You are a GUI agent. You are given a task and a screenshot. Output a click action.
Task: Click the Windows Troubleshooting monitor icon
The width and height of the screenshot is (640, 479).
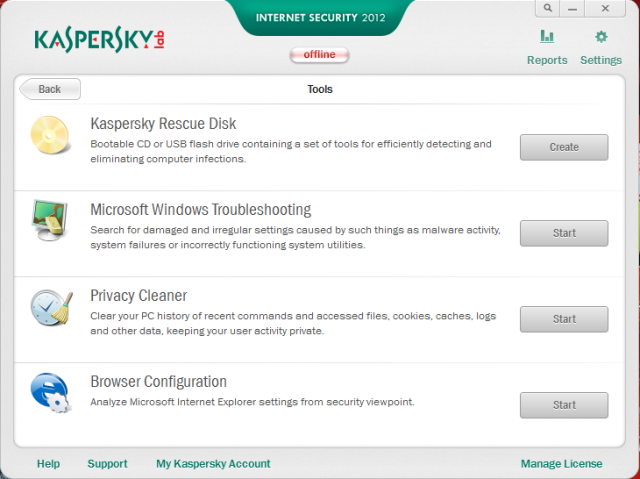click(50, 220)
